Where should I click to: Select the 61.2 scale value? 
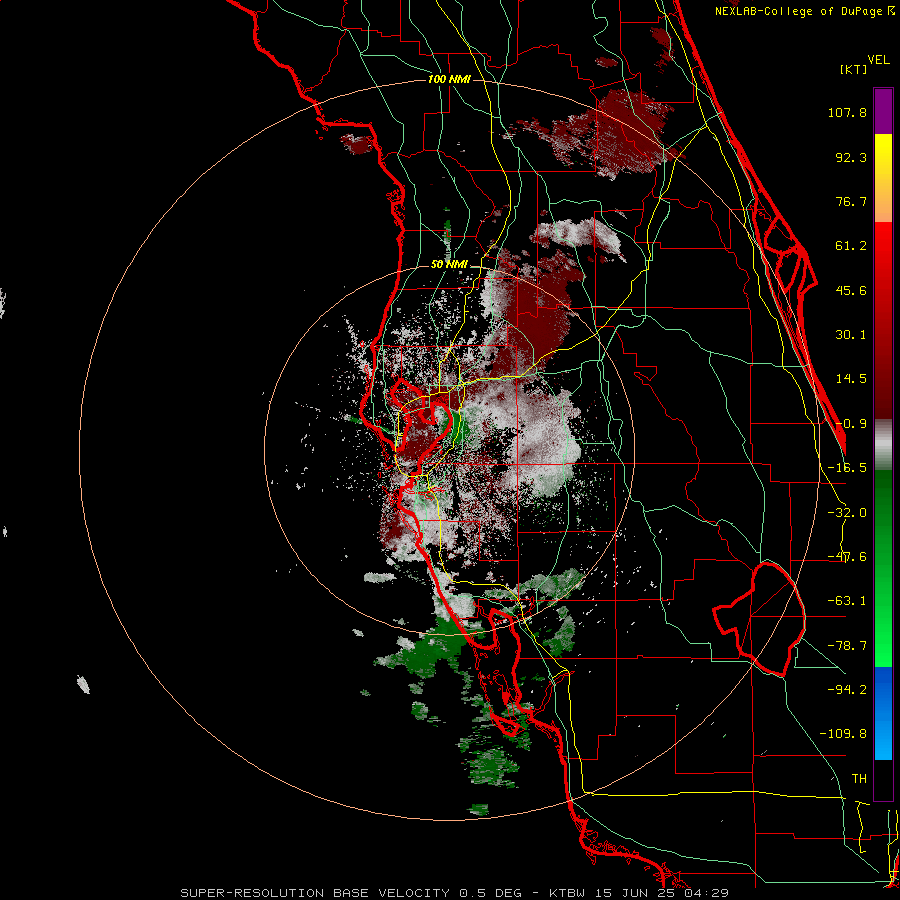851,246
